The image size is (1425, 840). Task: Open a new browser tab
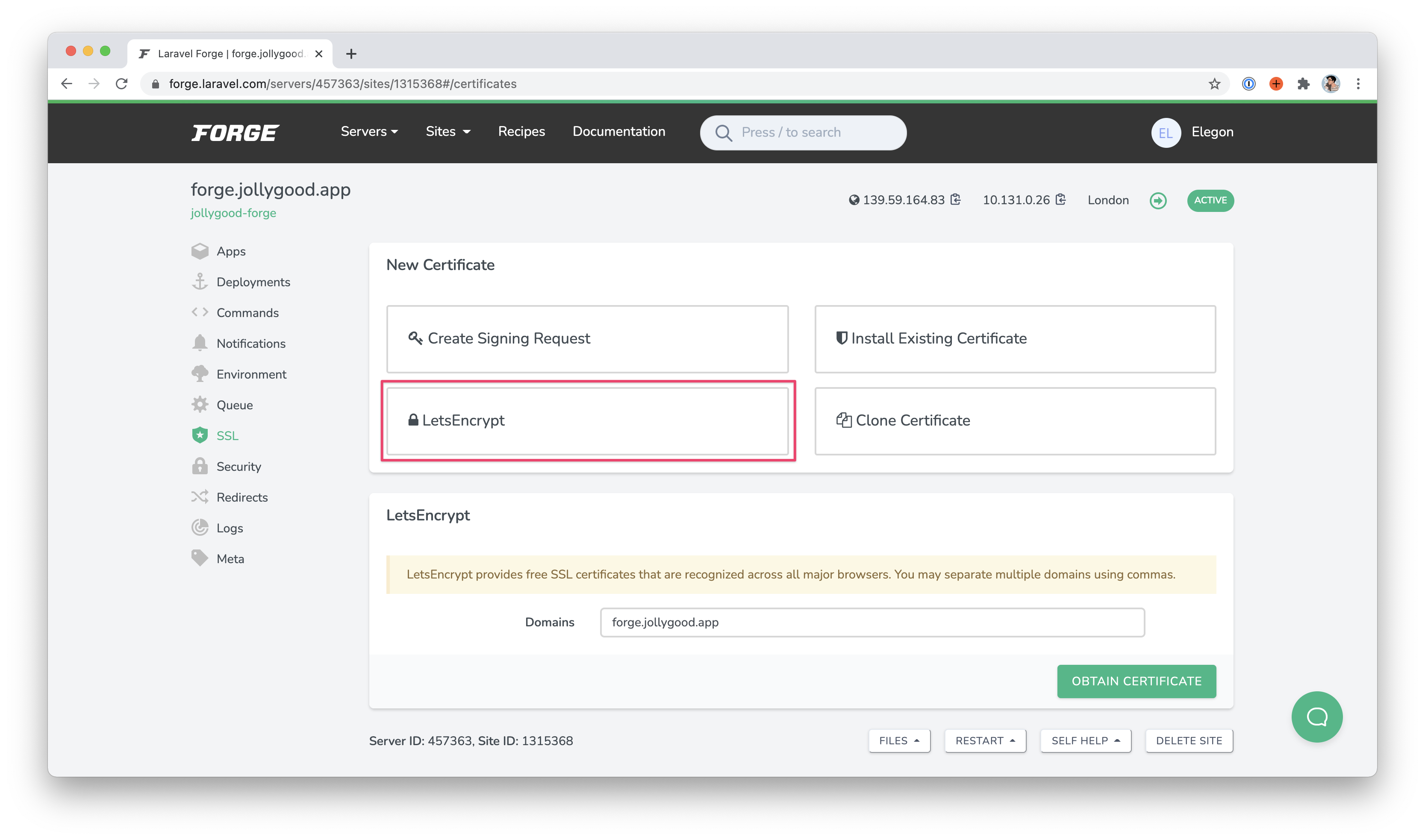(351, 54)
